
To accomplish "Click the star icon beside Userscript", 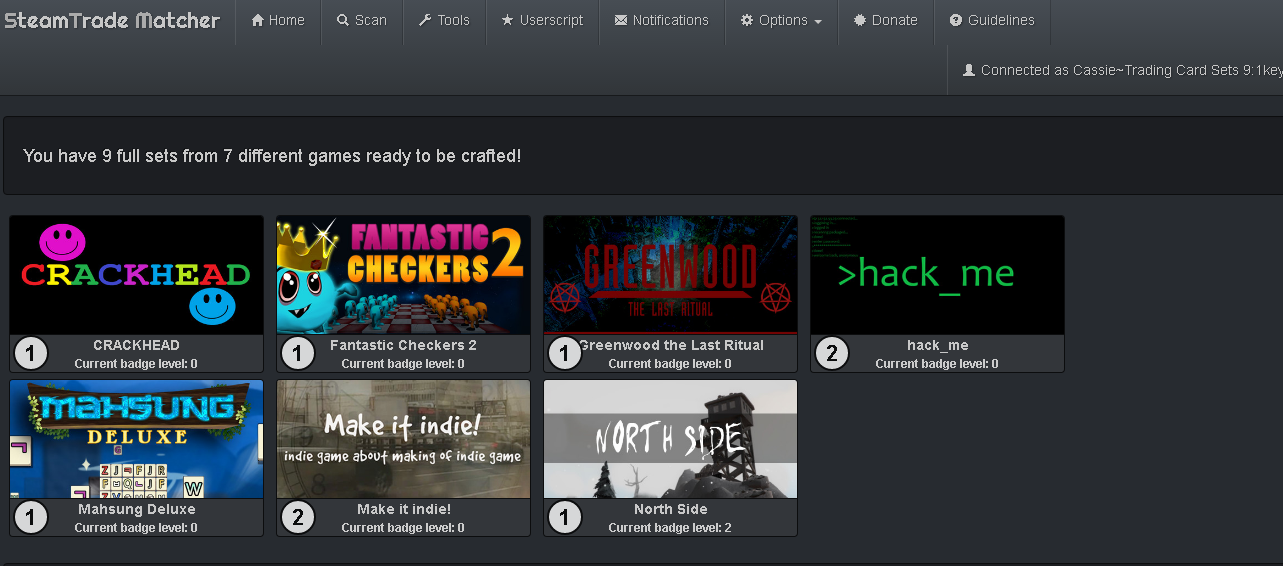I will (x=507, y=20).
